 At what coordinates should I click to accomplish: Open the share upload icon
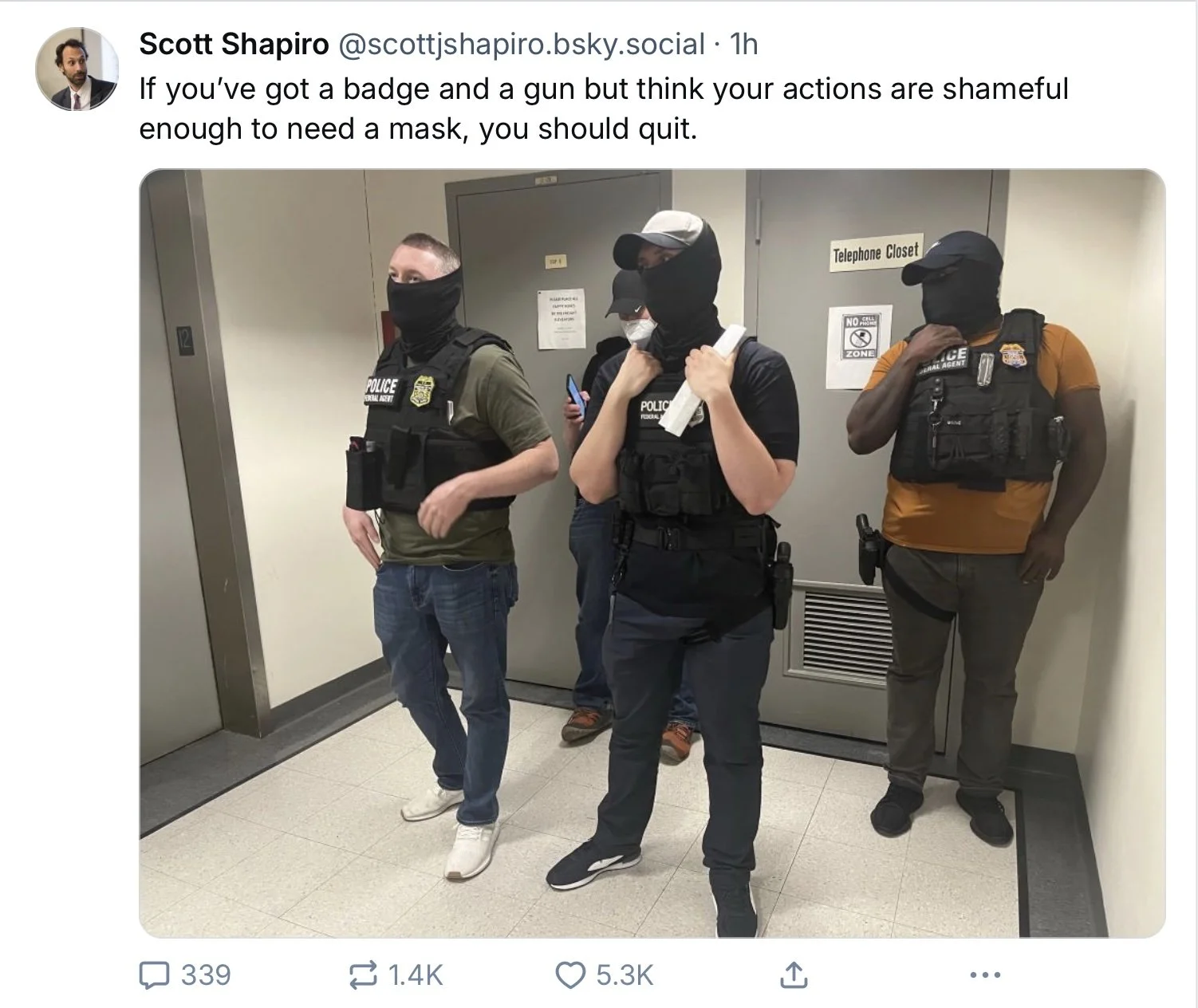point(792,975)
